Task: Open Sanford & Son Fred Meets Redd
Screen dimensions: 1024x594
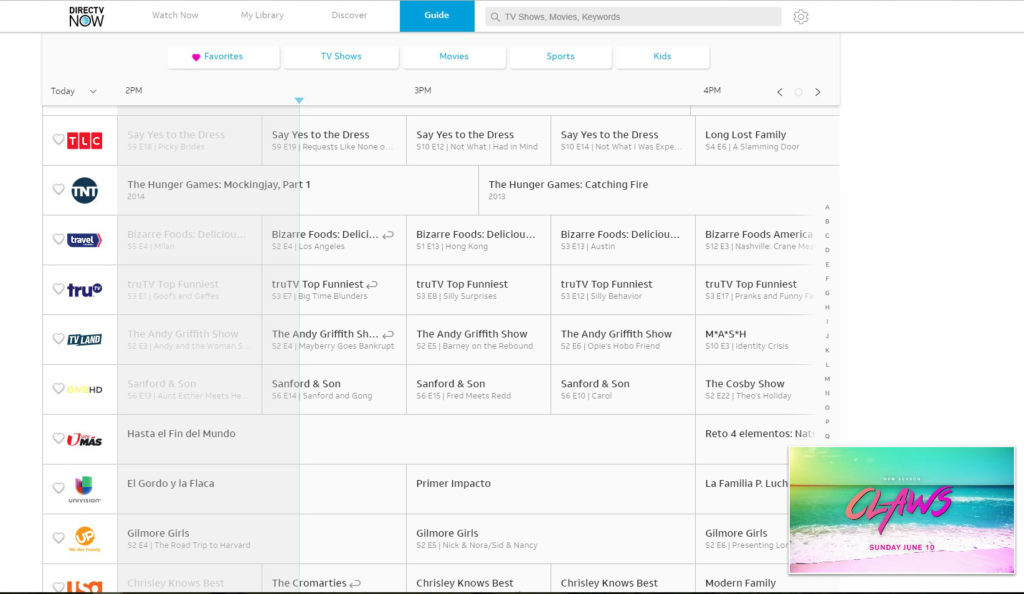Action: pyautogui.click(x=479, y=389)
